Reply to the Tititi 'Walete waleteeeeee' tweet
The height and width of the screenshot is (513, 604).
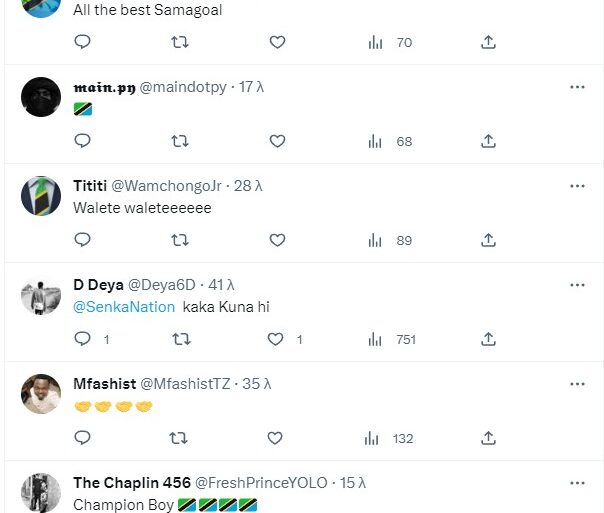(83, 240)
